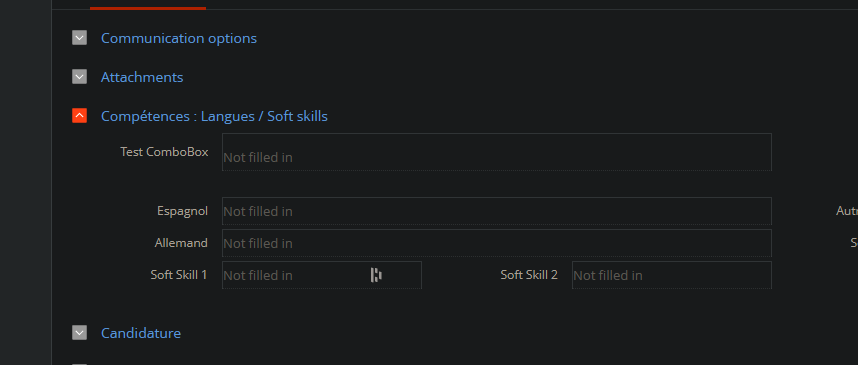858x365 pixels.
Task: Open the Candidature heading link
Action: [x=141, y=333]
